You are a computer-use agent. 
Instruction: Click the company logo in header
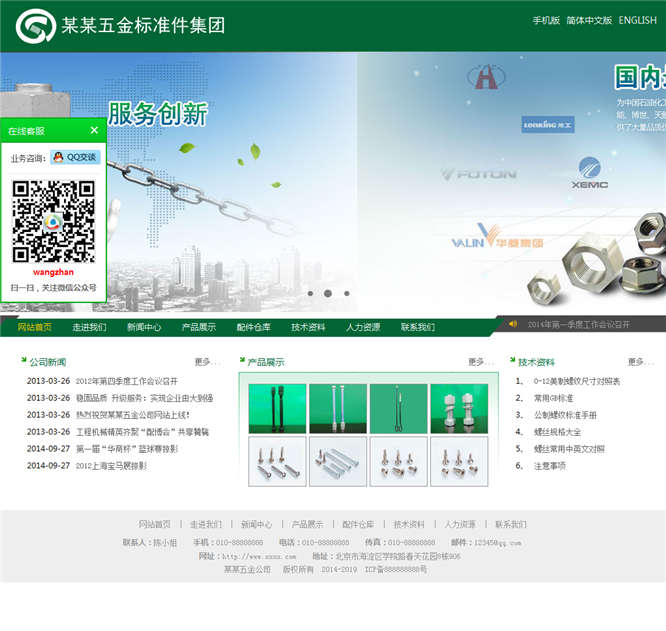coord(36,26)
